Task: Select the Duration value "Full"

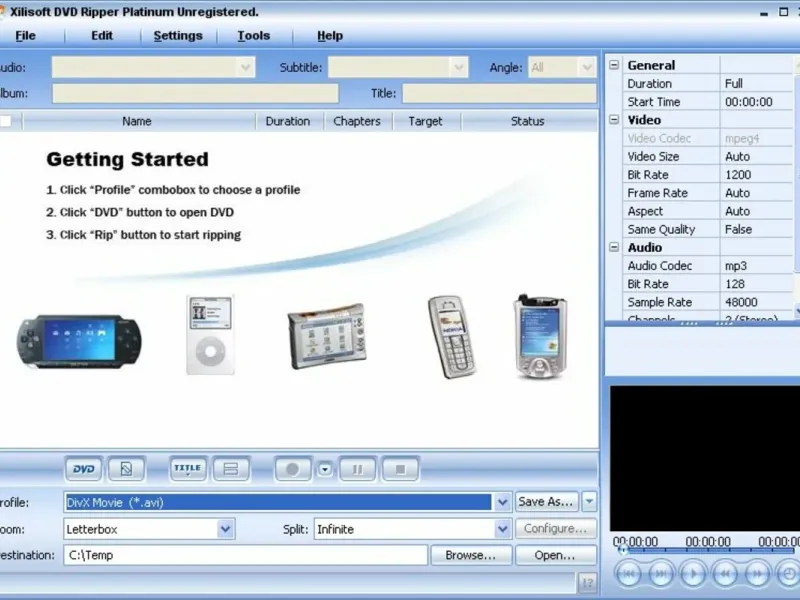Action: (x=757, y=83)
